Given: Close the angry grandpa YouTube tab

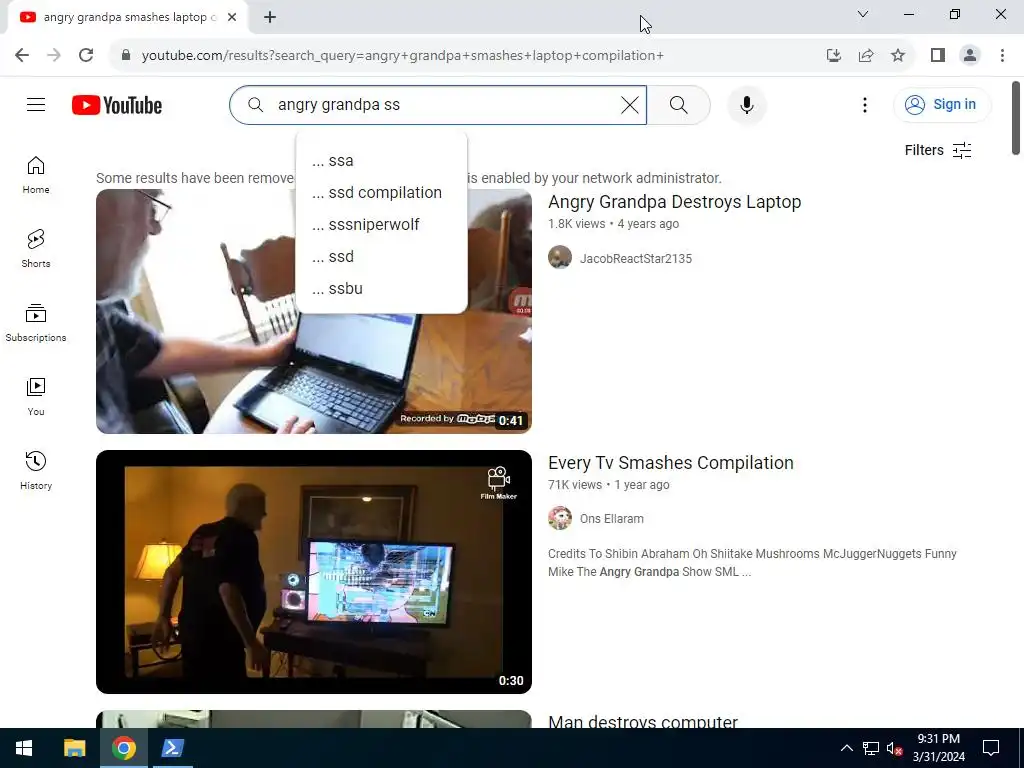Looking at the screenshot, I should (232, 17).
